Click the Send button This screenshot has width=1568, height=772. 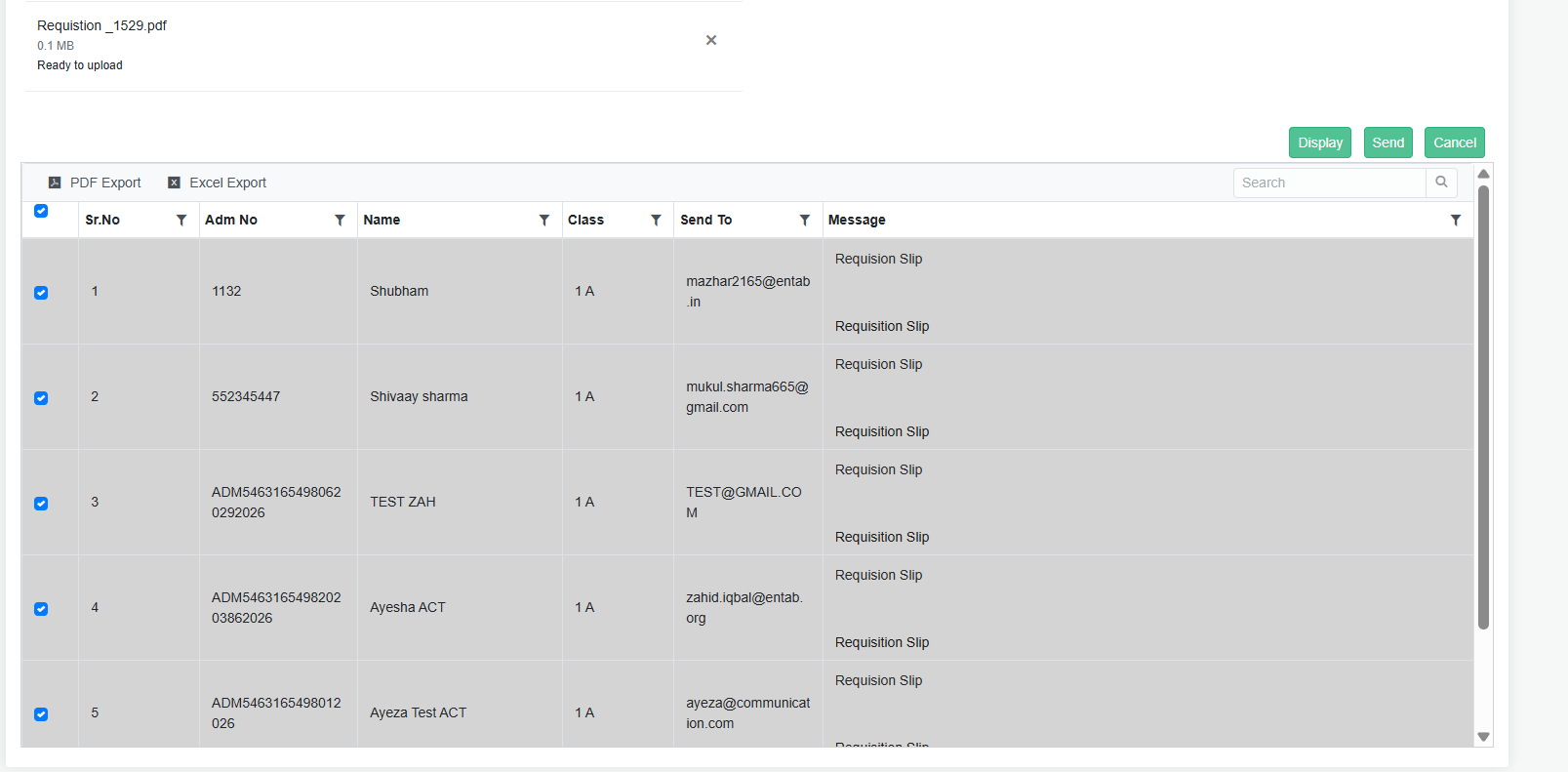(x=1388, y=142)
